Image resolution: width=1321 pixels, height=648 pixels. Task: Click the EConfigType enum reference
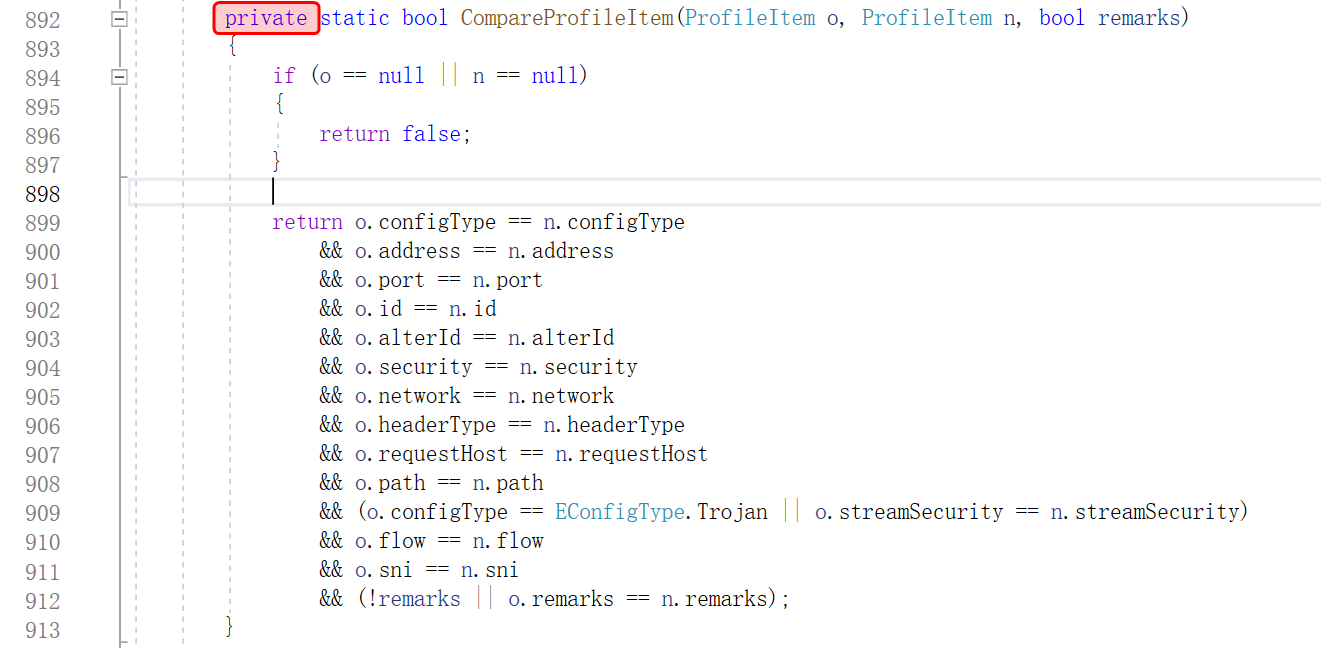[621, 512]
